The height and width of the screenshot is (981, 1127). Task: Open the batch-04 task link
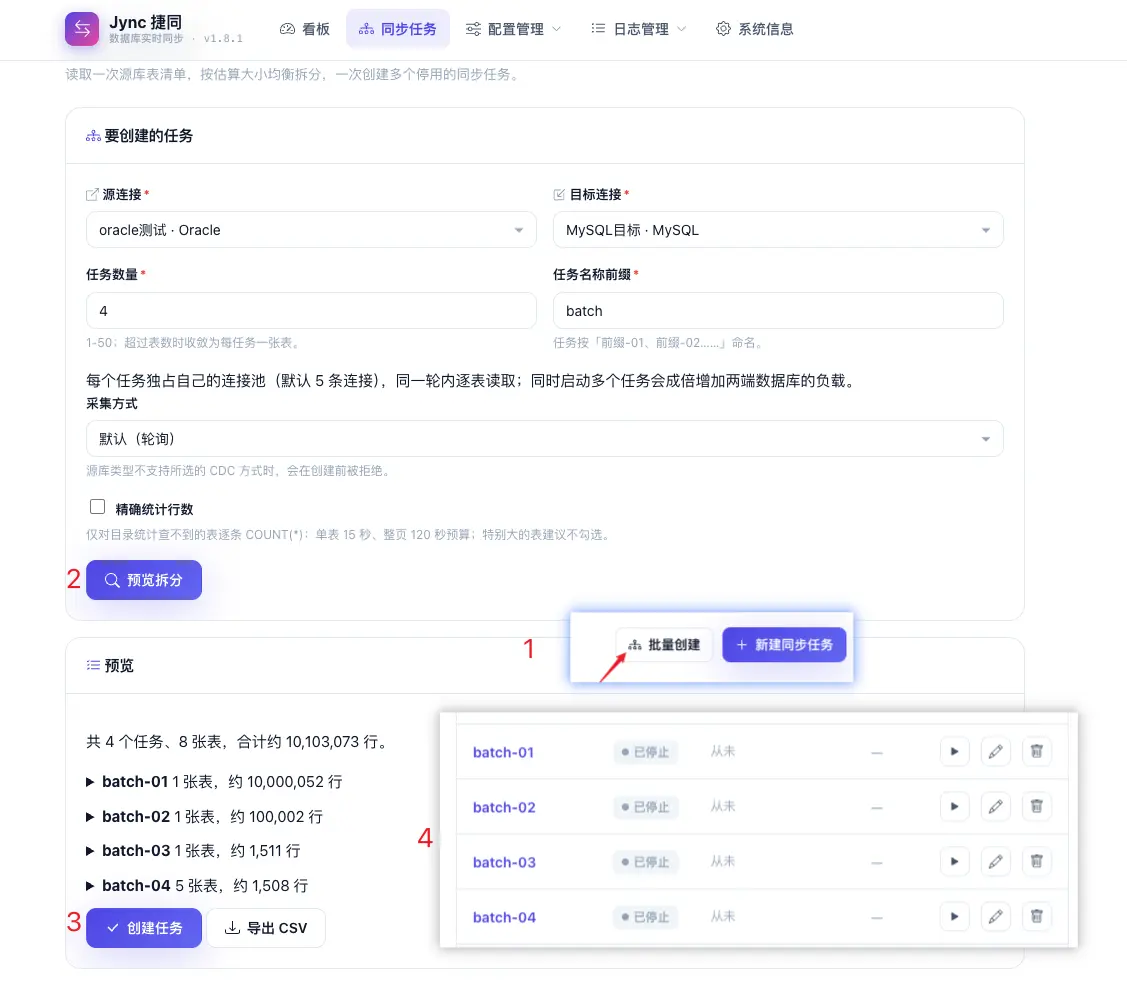point(504,917)
